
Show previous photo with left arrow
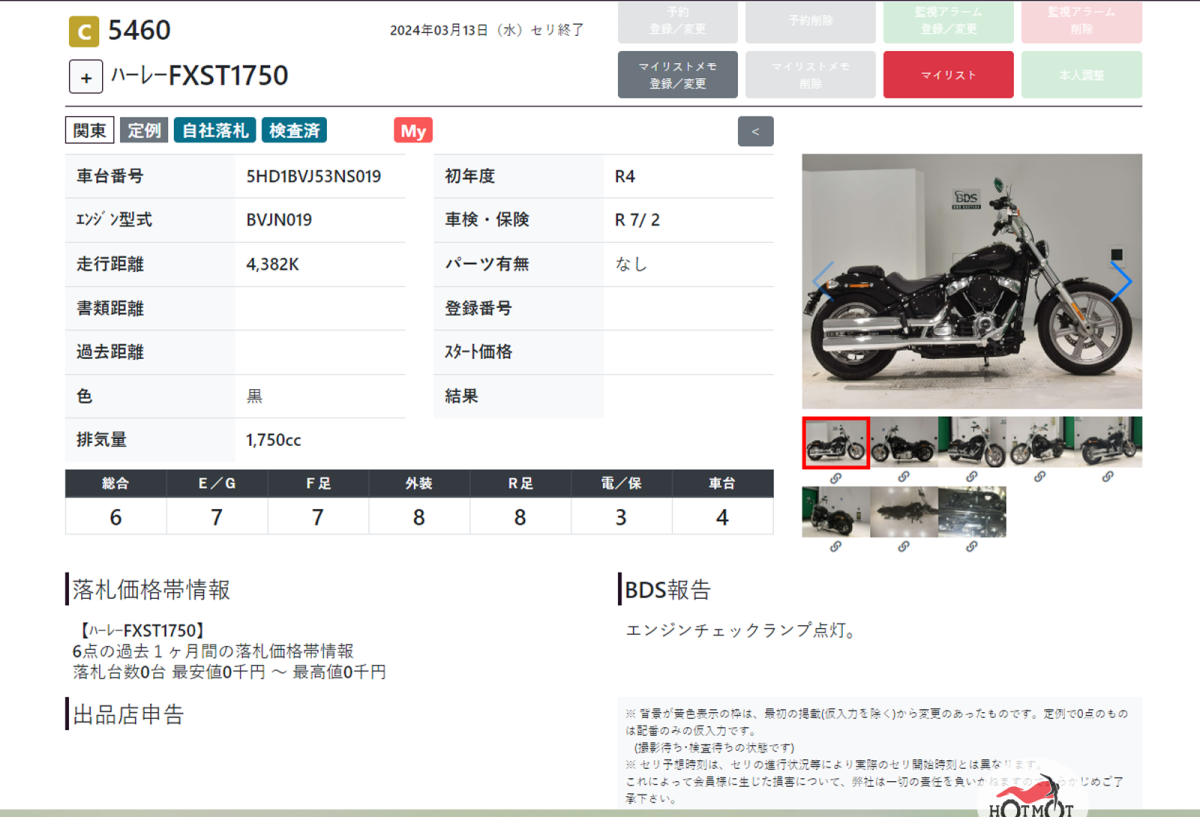pyautogui.click(x=823, y=281)
